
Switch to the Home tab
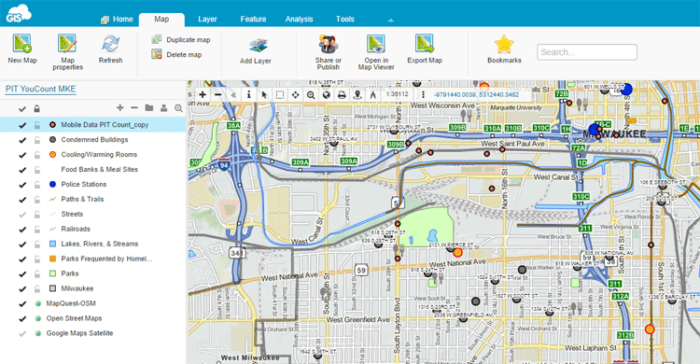tap(117, 19)
